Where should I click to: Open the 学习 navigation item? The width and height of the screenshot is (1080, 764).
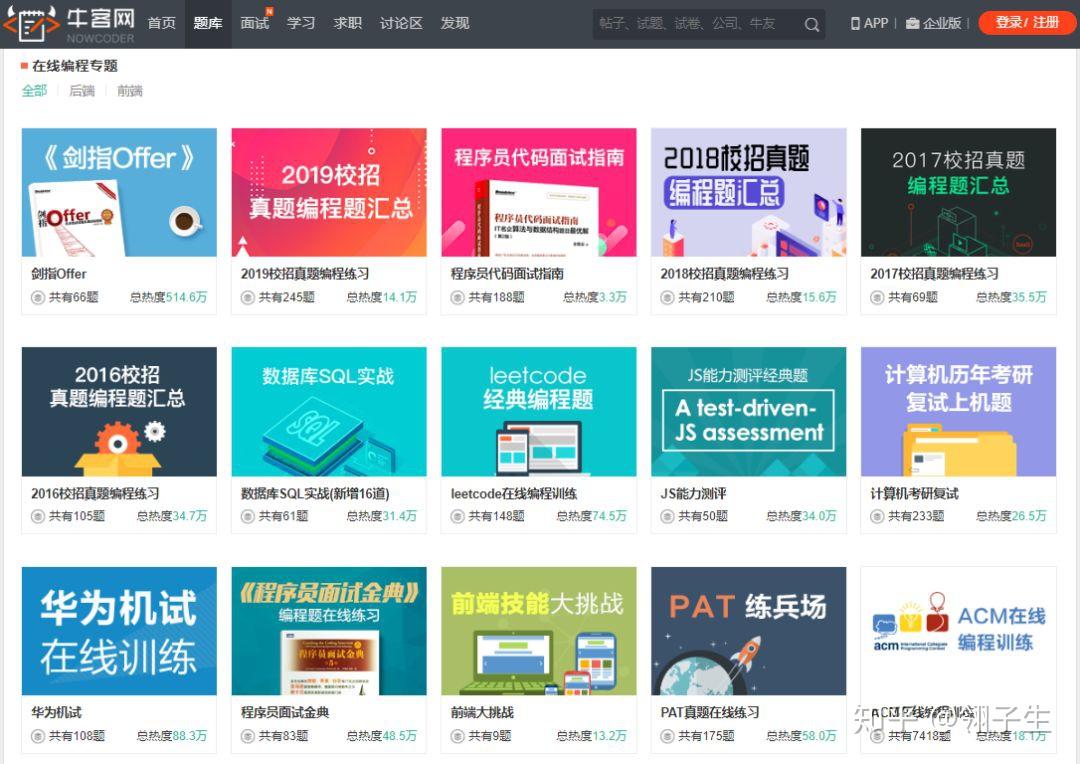[x=301, y=23]
